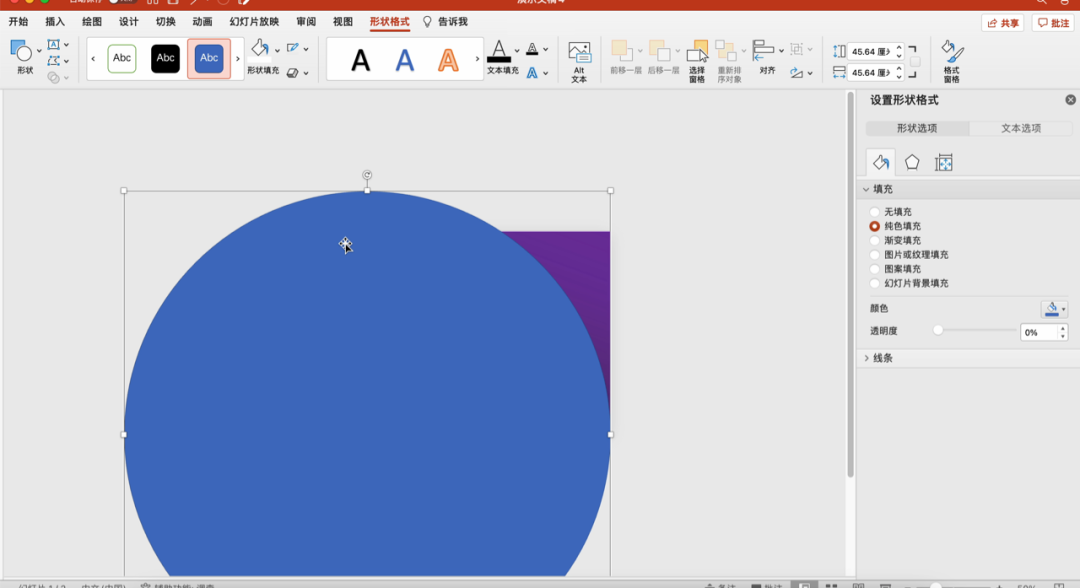Select the size and properties tab icon
The width and height of the screenshot is (1080, 588).
point(944,162)
